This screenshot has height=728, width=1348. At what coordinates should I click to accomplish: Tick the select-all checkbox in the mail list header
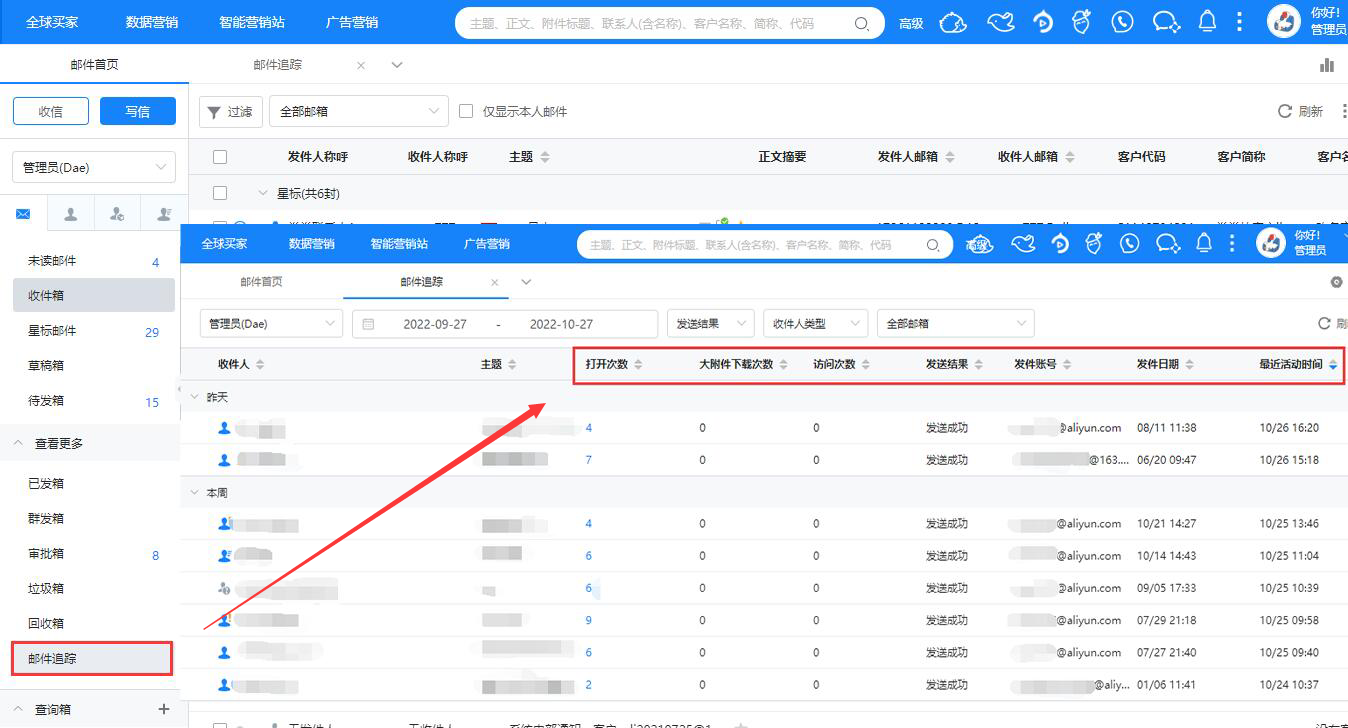220,157
